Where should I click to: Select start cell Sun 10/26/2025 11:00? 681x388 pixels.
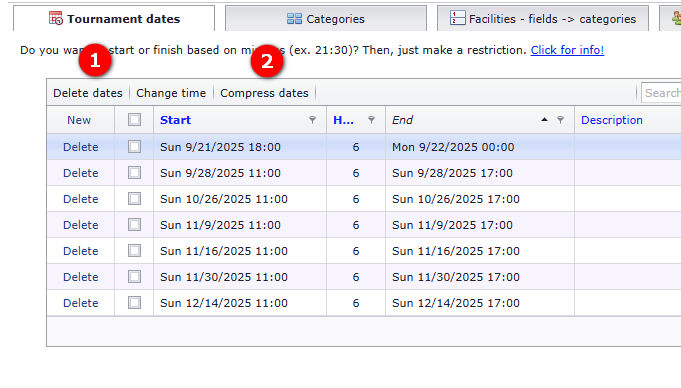tap(240, 199)
